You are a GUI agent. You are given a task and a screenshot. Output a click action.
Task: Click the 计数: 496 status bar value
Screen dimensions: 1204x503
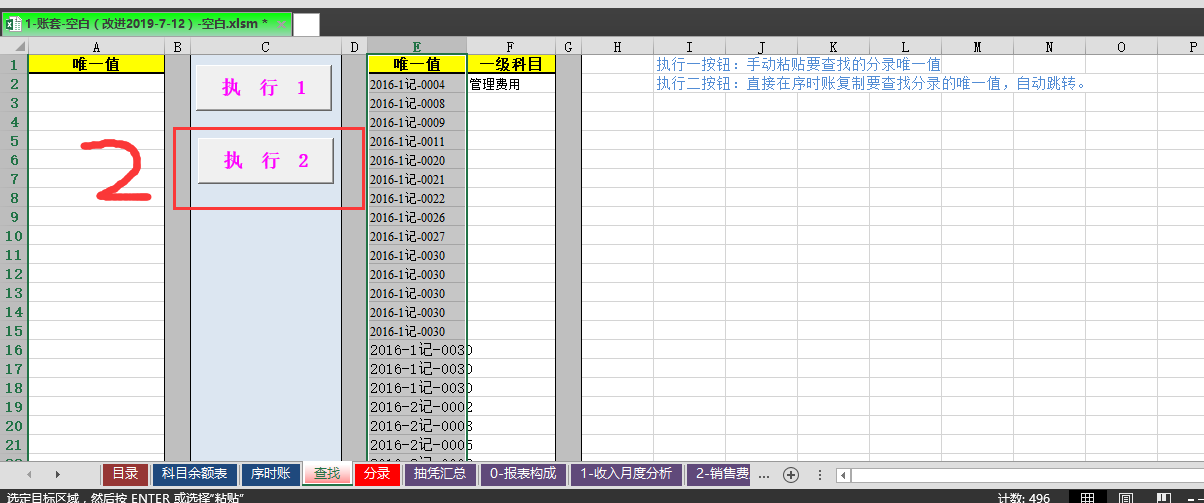click(1024, 497)
